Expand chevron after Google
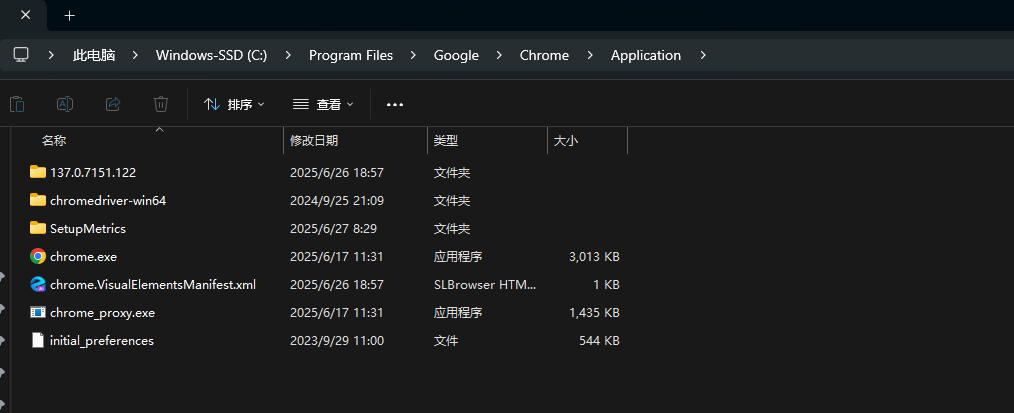Image resolution: width=1014 pixels, height=413 pixels. (499, 56)
